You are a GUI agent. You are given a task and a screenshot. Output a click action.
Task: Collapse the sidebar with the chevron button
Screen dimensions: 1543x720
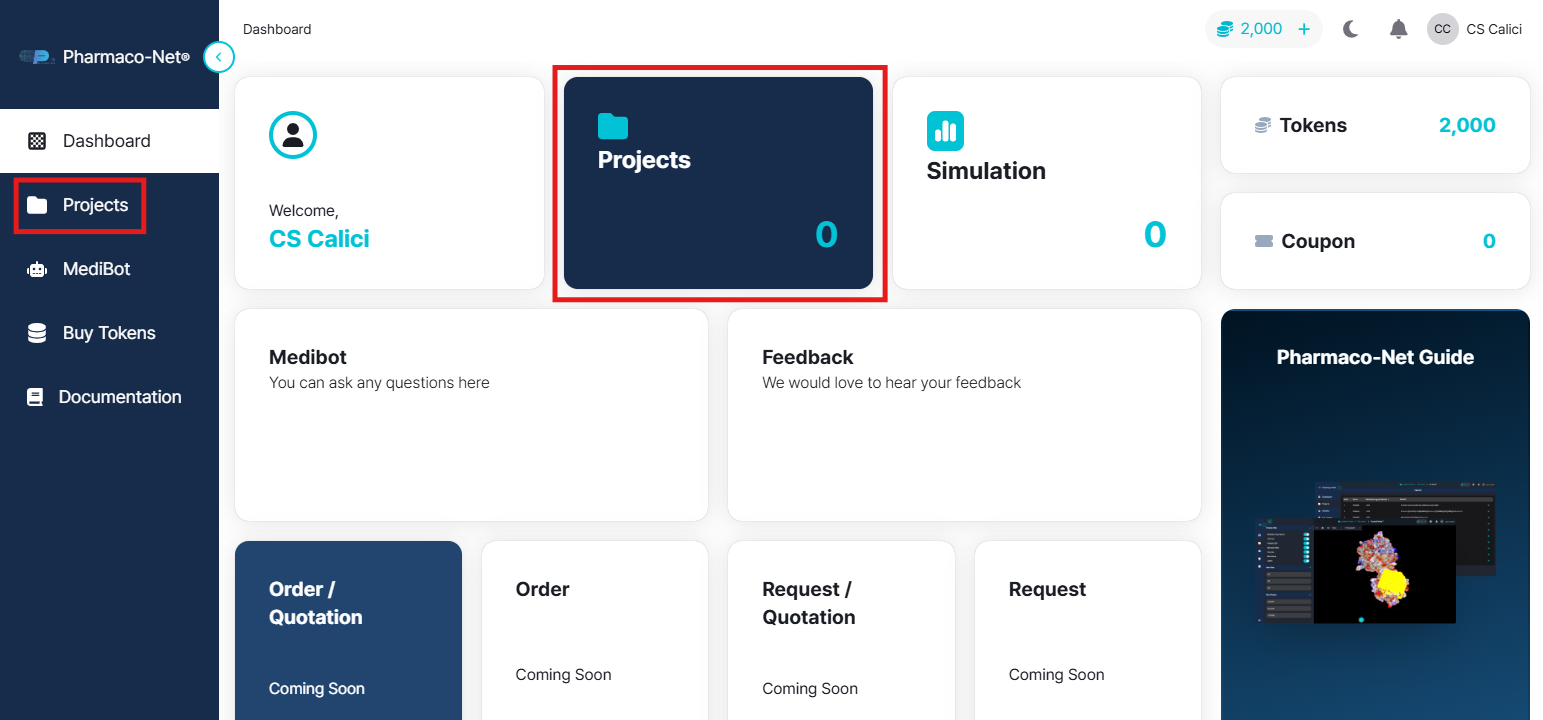(219, 57)
